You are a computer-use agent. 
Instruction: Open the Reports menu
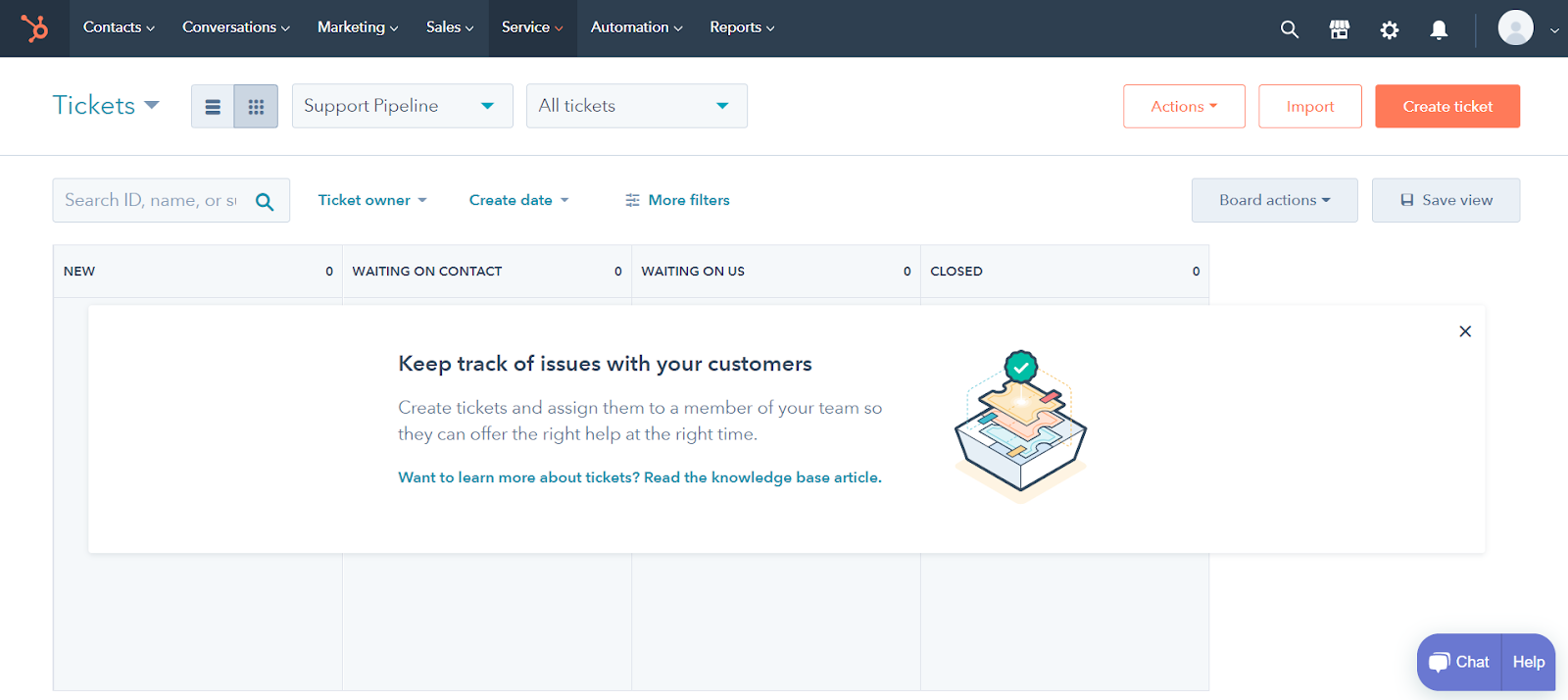coord(742,27)
